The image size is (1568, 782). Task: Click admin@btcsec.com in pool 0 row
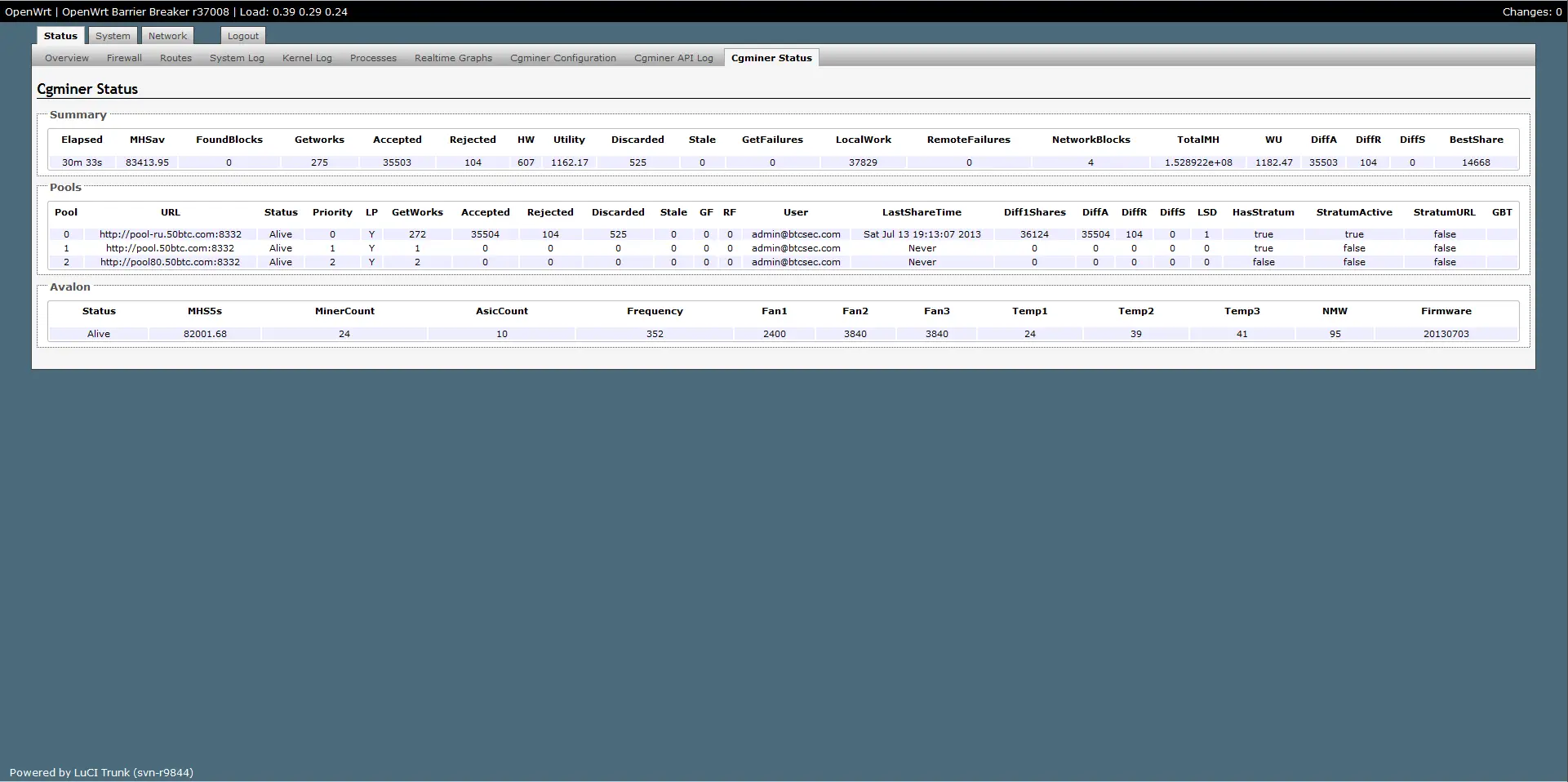(796, 234)
